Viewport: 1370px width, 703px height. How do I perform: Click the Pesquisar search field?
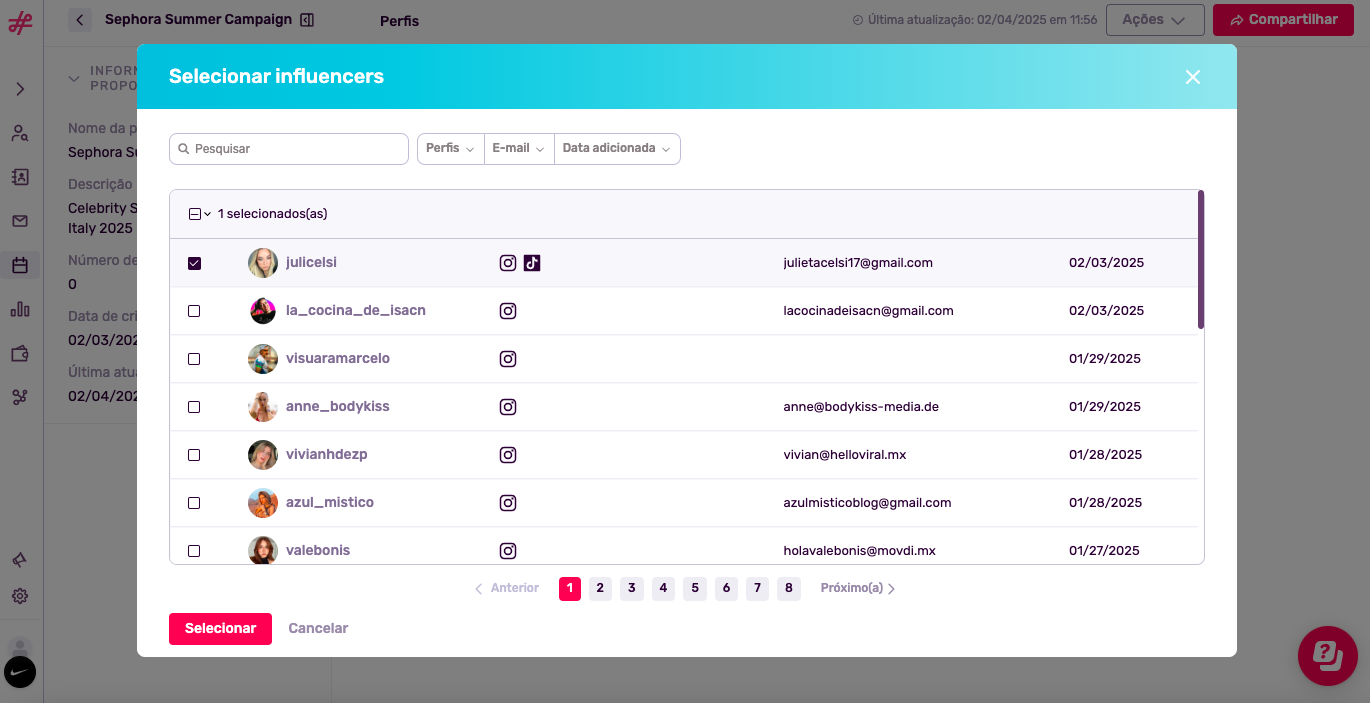coord(289,149)
